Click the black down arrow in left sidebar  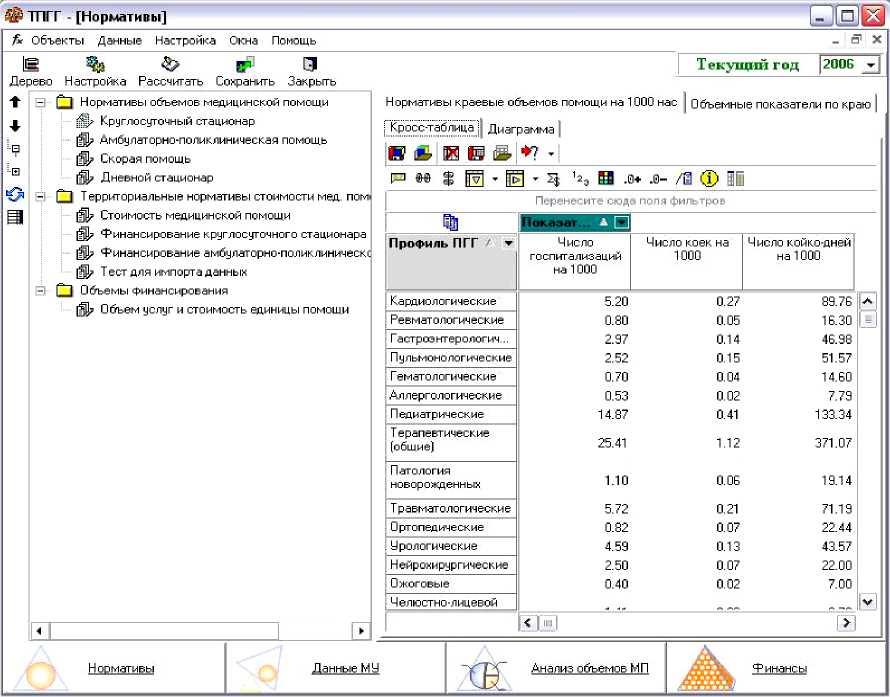pos(15,126)
